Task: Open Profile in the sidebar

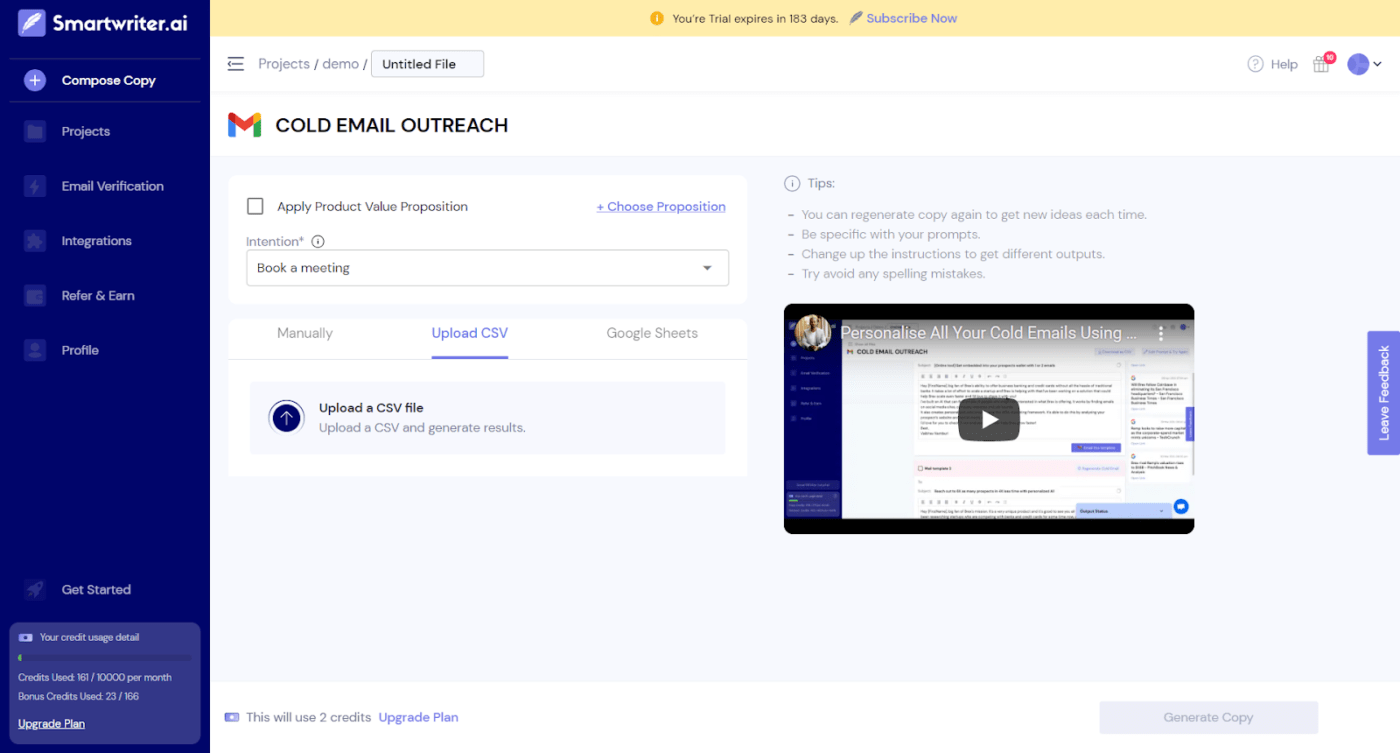Action: (x=80, y=350)
